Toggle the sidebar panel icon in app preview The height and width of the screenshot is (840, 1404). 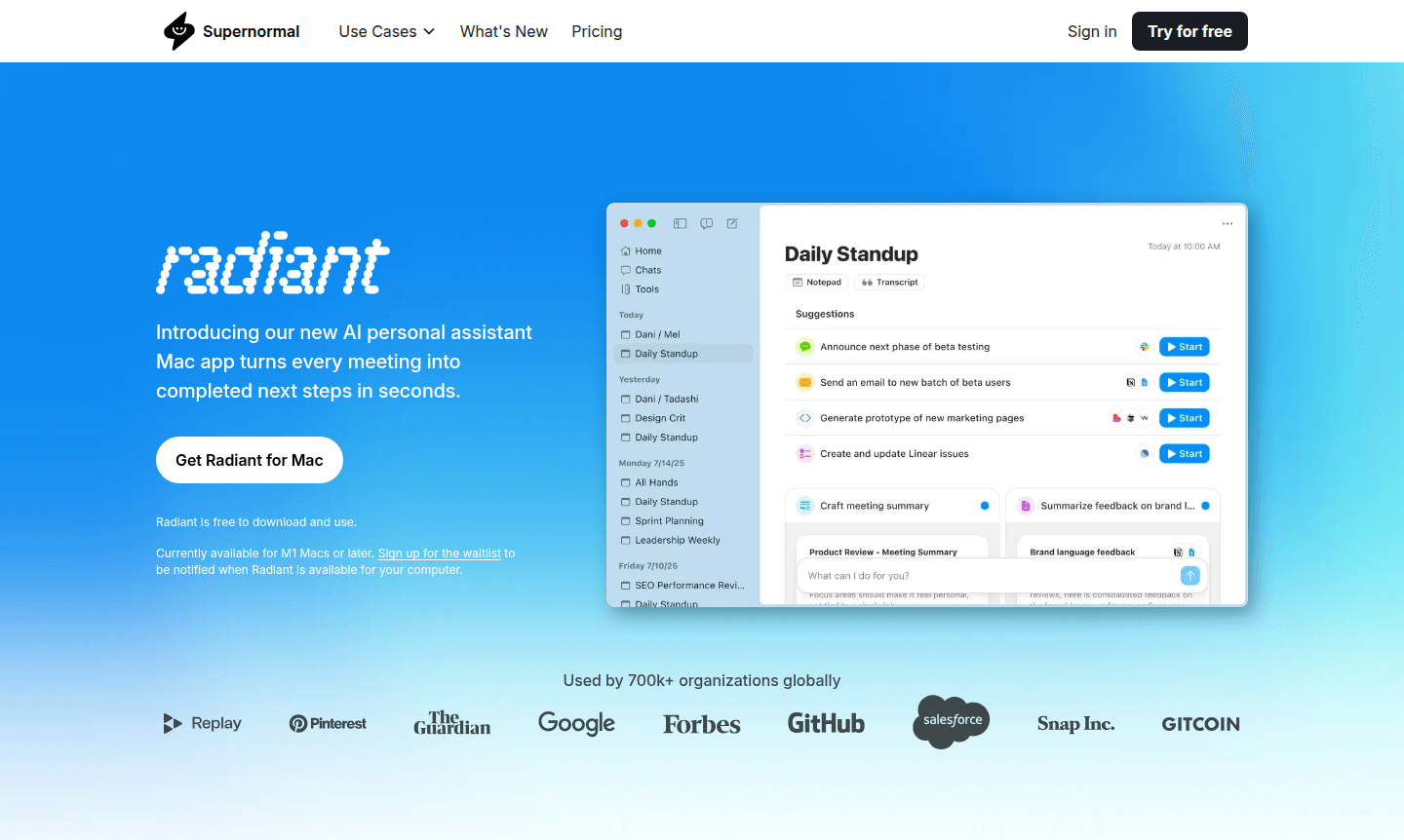[680, 223]
